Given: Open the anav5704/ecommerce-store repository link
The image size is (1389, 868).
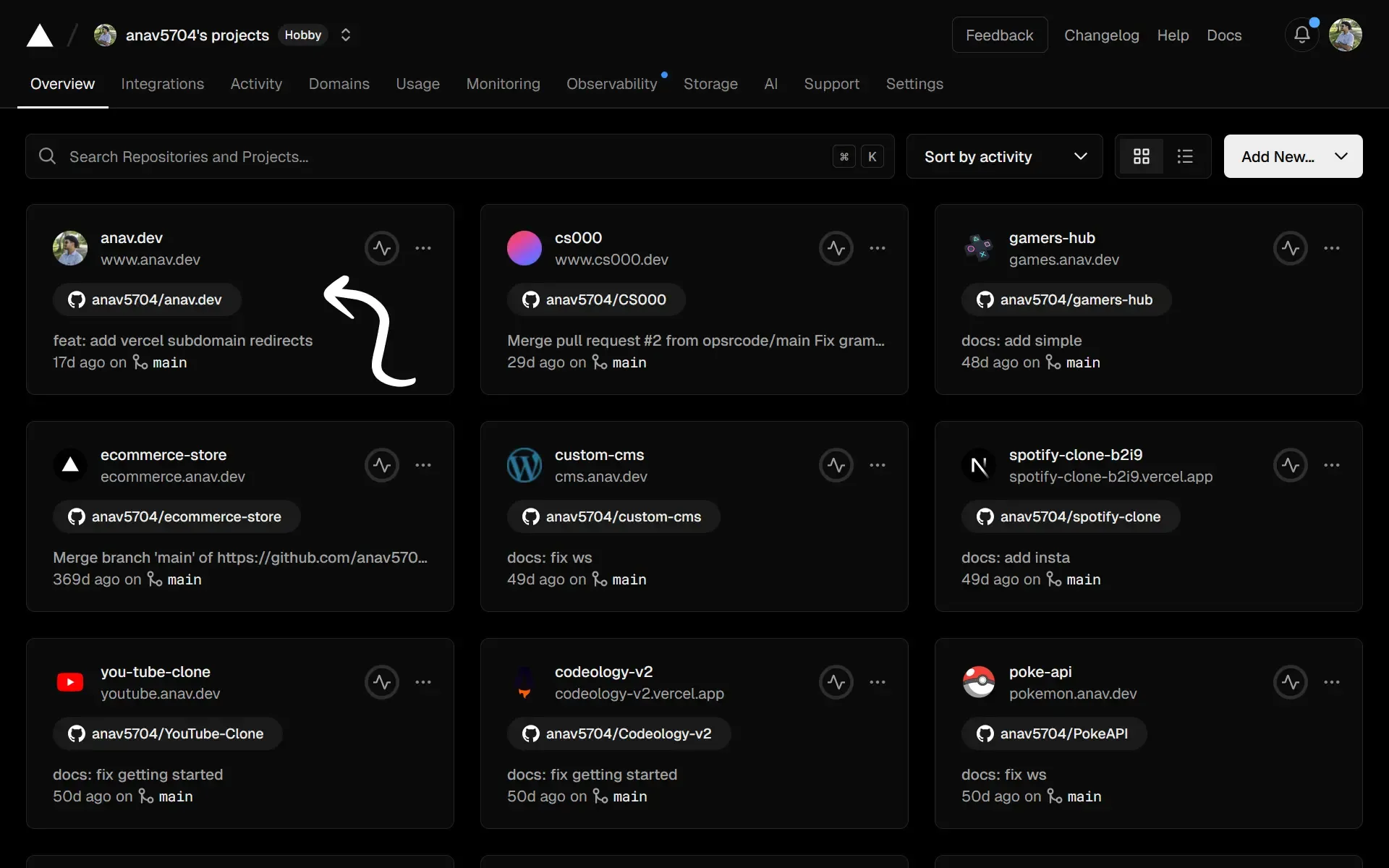Looking at the screenshot, I should tap(176, 516).
